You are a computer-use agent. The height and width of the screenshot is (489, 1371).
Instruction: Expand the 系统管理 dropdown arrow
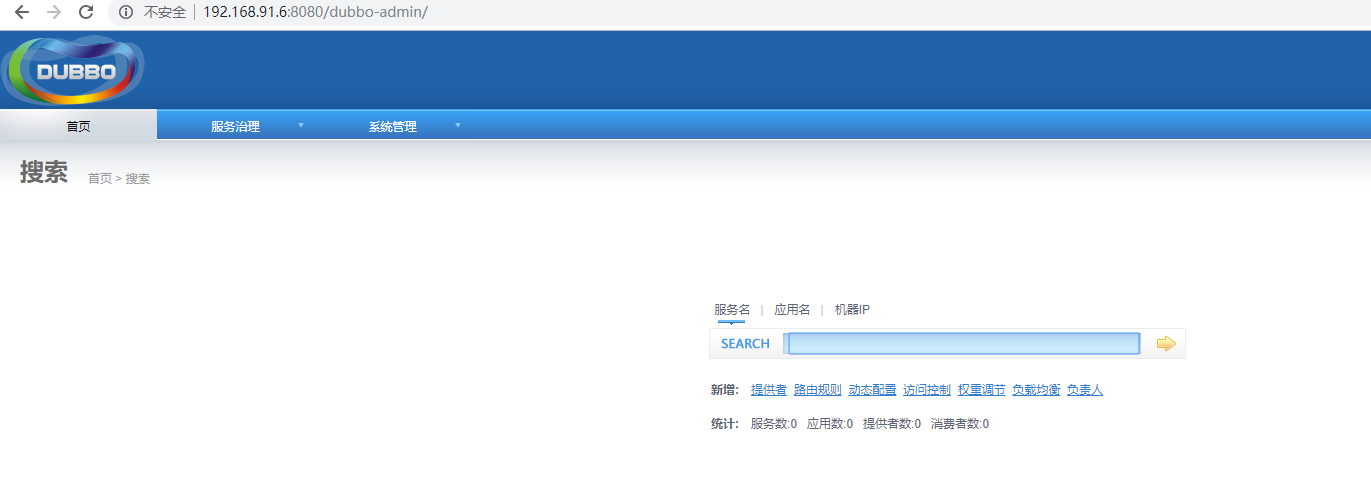click(x=458, y=125)
